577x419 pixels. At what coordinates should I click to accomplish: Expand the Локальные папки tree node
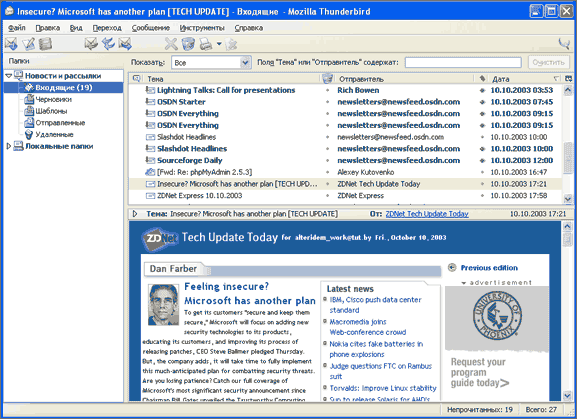(x=8, y=146)
